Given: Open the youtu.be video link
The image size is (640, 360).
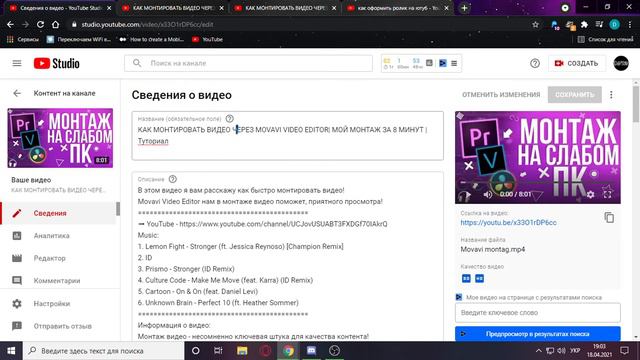Looking at the screenshot, I should pos(508,222).
